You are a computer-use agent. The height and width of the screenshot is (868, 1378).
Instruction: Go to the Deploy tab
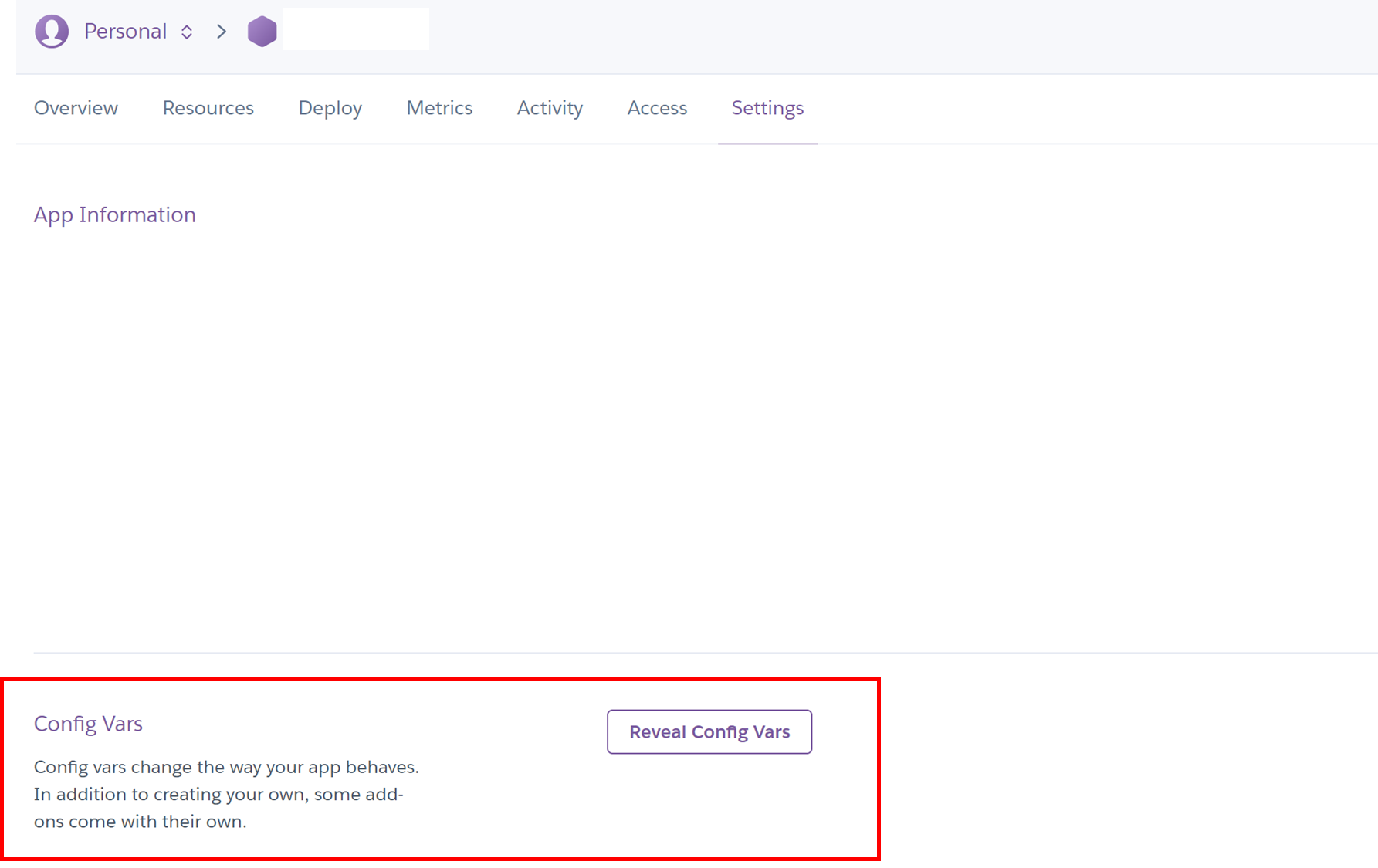330,109
